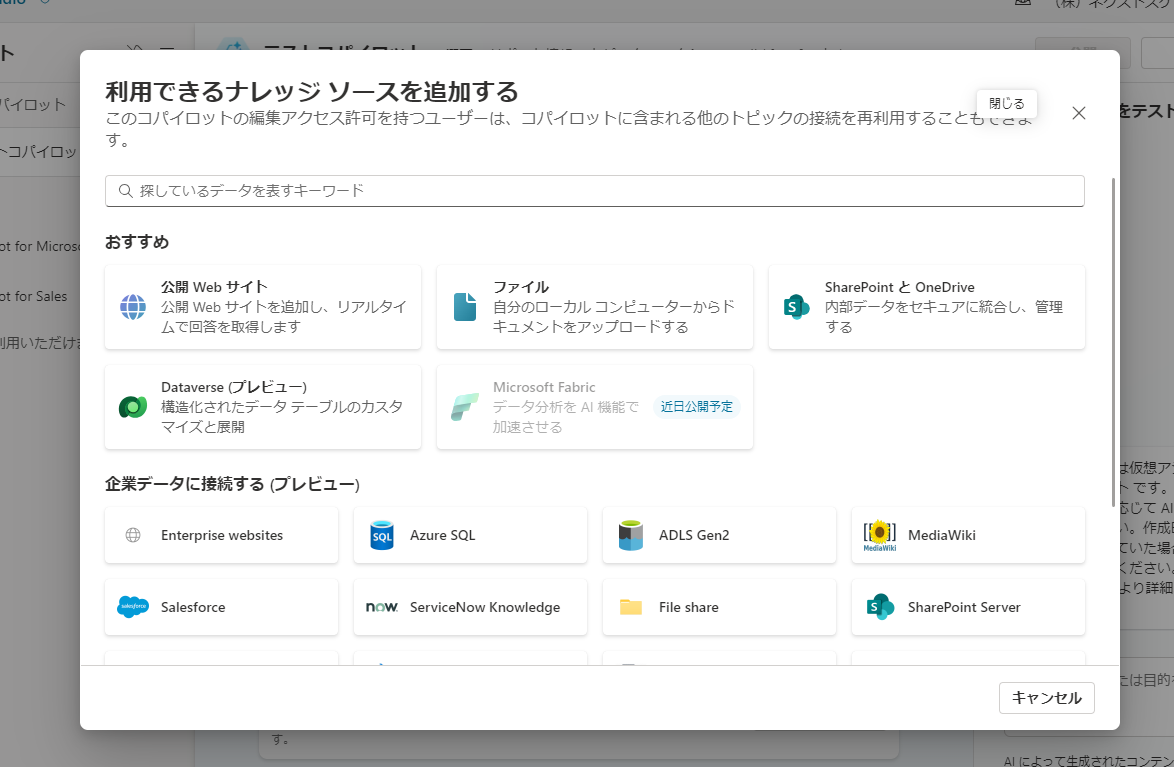The height and width of the screenshot is (767, 1174).
Task: Click the dialog's vertical scrollbar
Action: click(x=1113, y=342)
